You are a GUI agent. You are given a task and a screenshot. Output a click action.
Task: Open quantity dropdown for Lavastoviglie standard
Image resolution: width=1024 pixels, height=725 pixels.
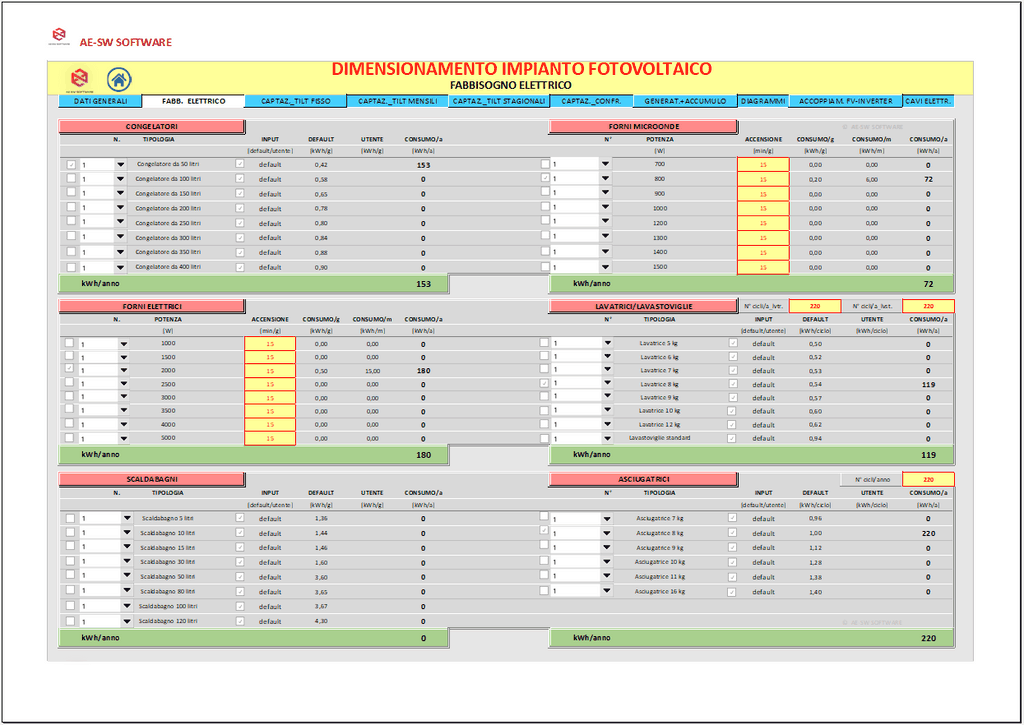point(605,438)
